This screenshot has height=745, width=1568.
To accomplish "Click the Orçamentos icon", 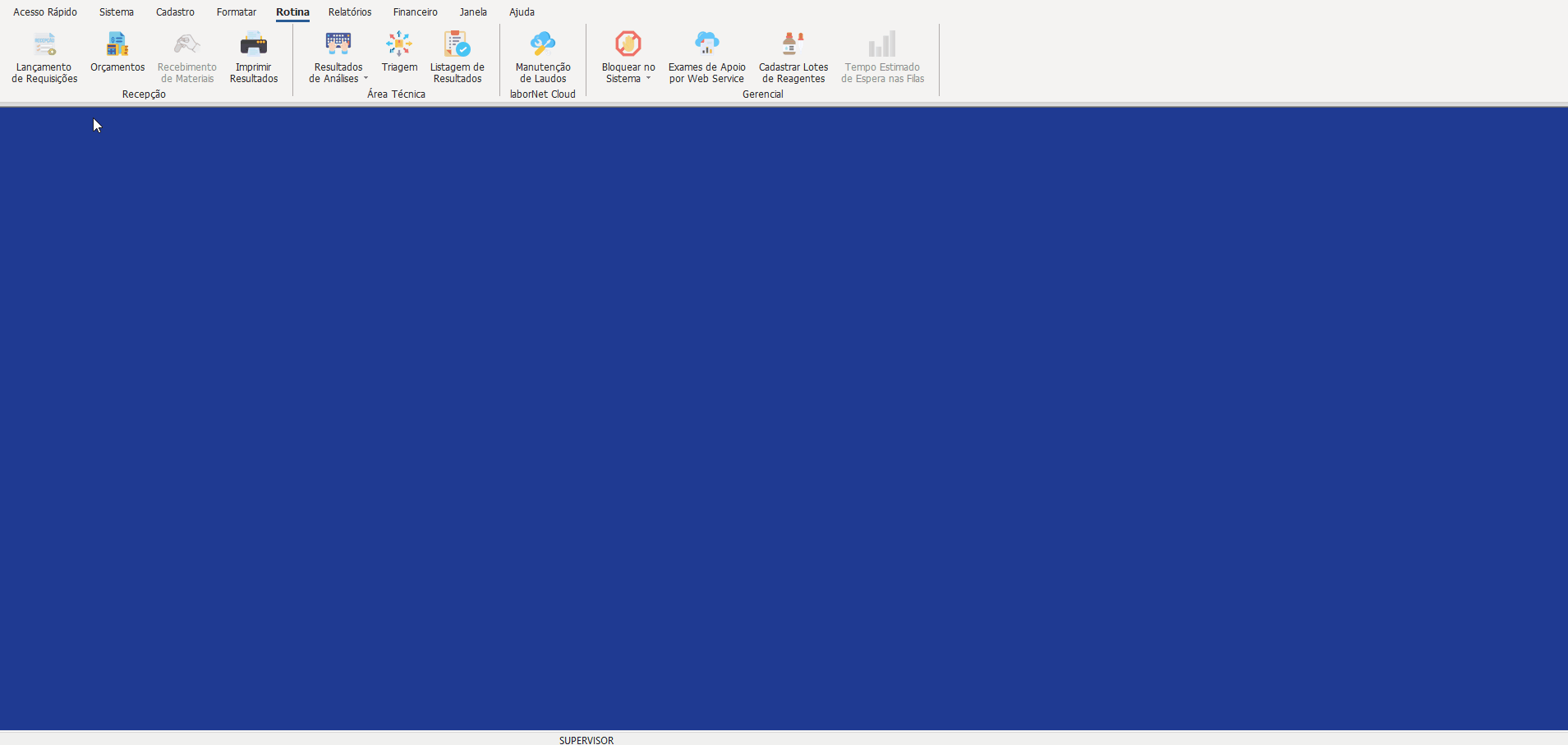I will click(x=117, y=44).
